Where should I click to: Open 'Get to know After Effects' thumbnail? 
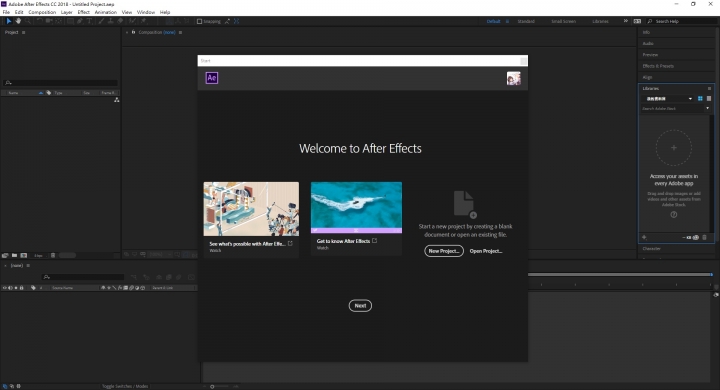356,207
